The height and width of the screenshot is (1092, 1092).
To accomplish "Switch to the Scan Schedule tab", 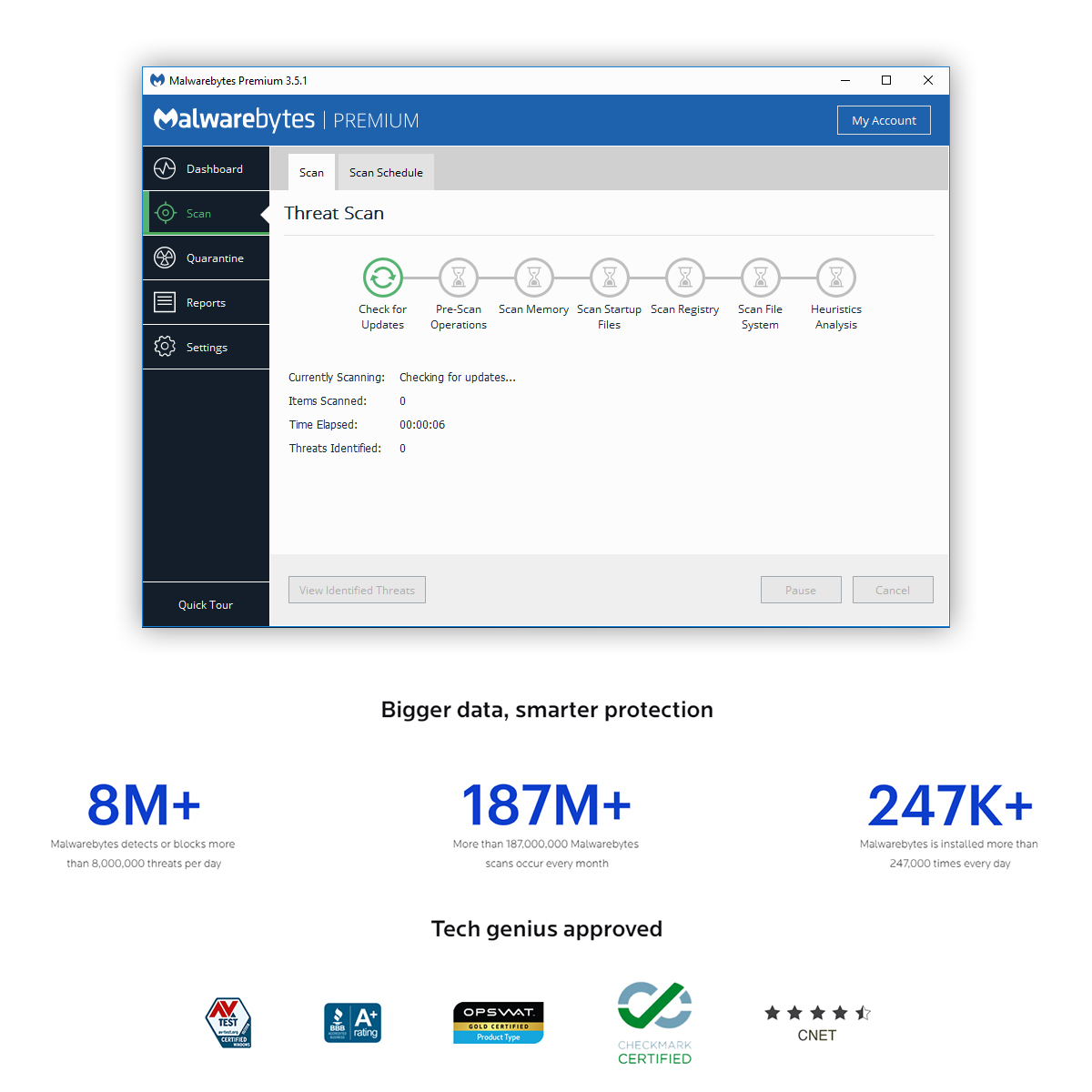I will click(386, 173).
